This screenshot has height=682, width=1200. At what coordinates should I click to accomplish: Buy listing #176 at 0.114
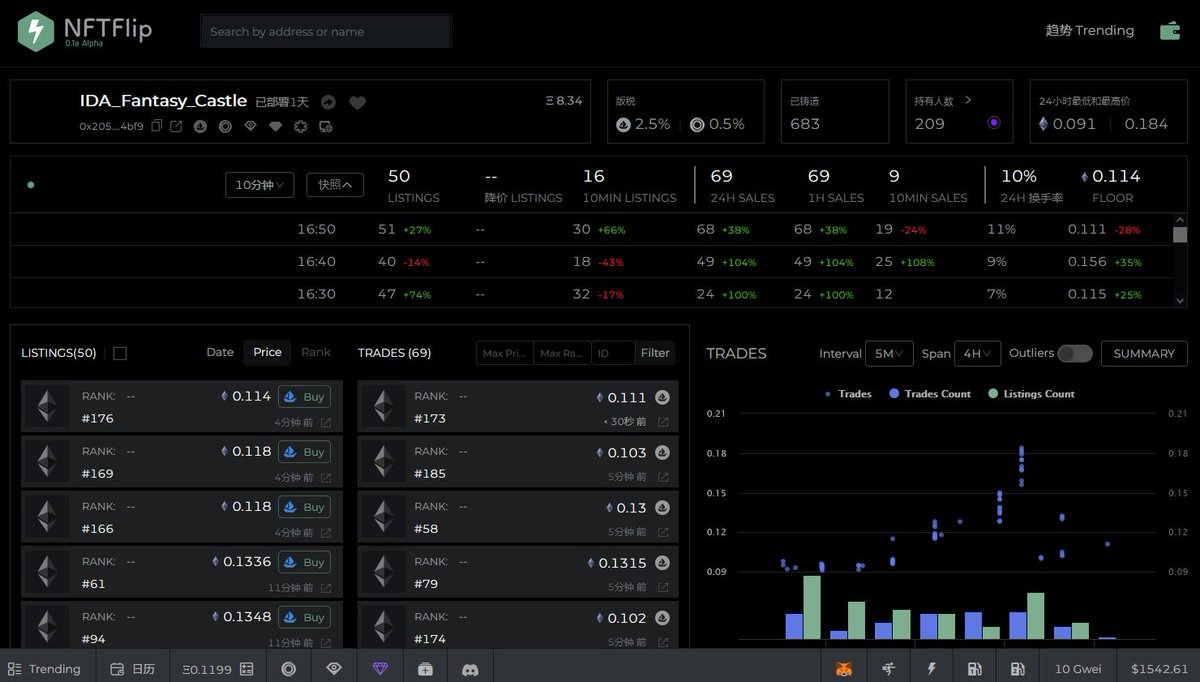[x=304, y=397]
